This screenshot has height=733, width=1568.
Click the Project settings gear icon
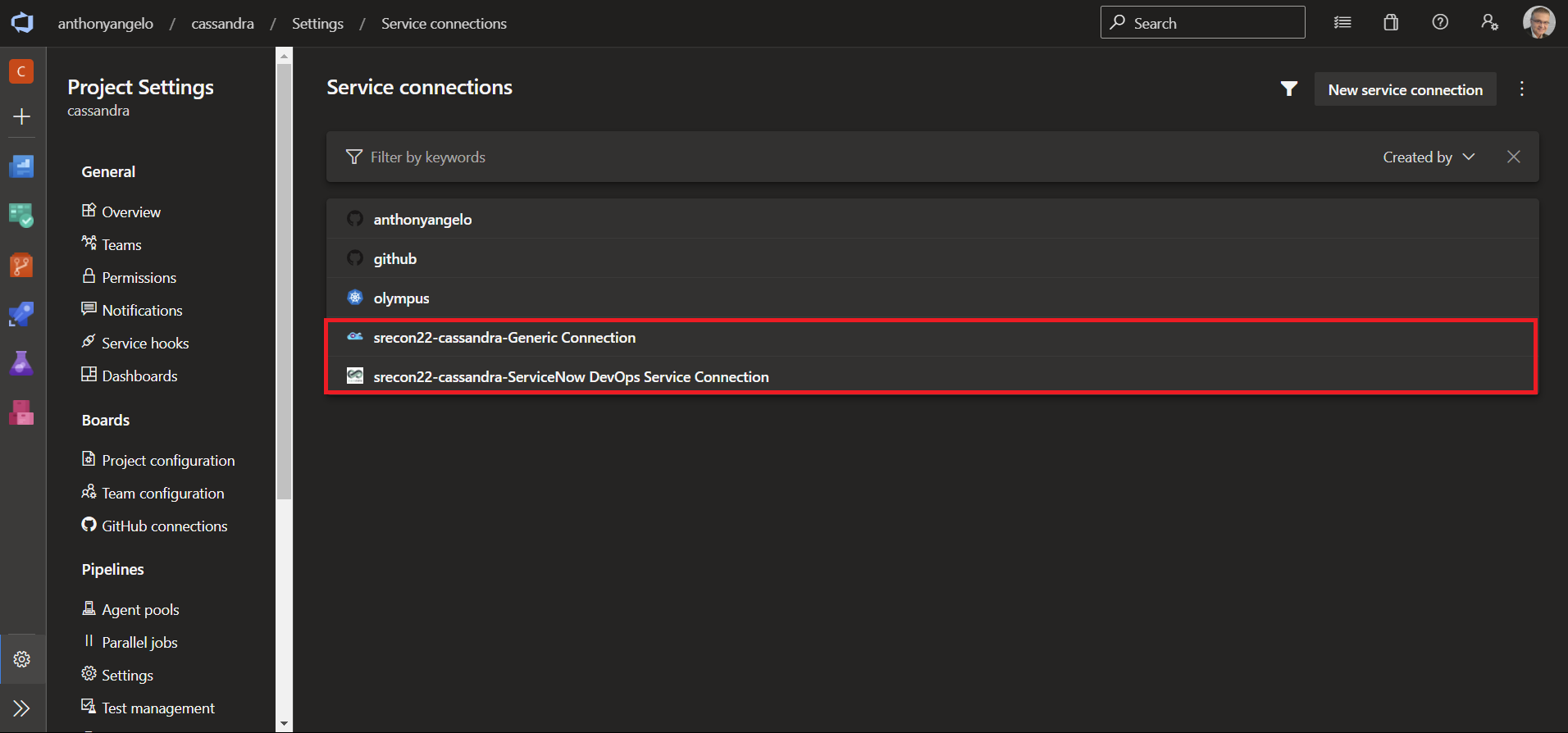pos(22,659)
